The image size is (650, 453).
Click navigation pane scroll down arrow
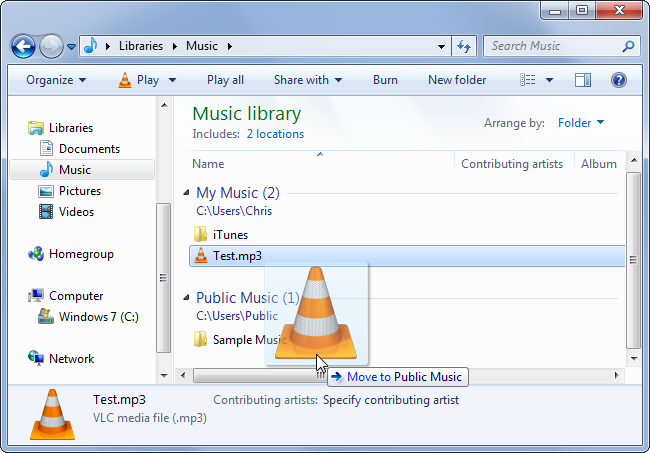pos(164,376)
